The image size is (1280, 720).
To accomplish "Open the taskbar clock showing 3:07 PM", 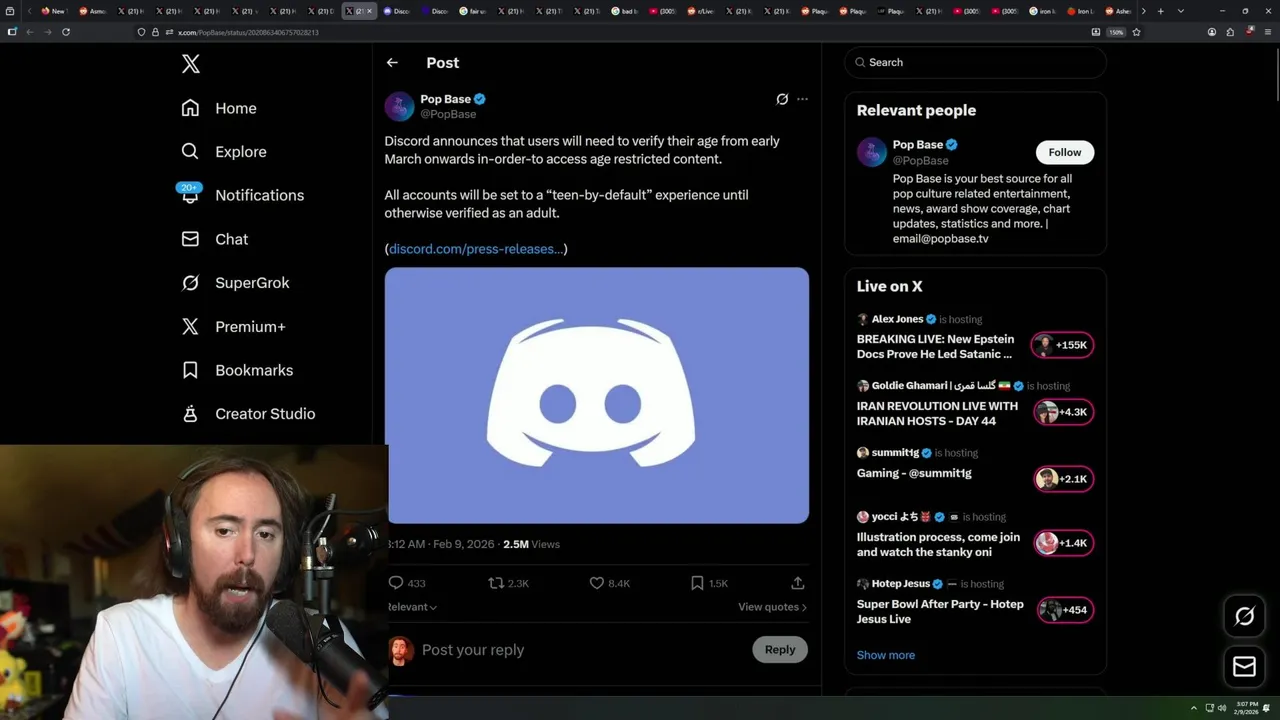I will [1246, 708].
